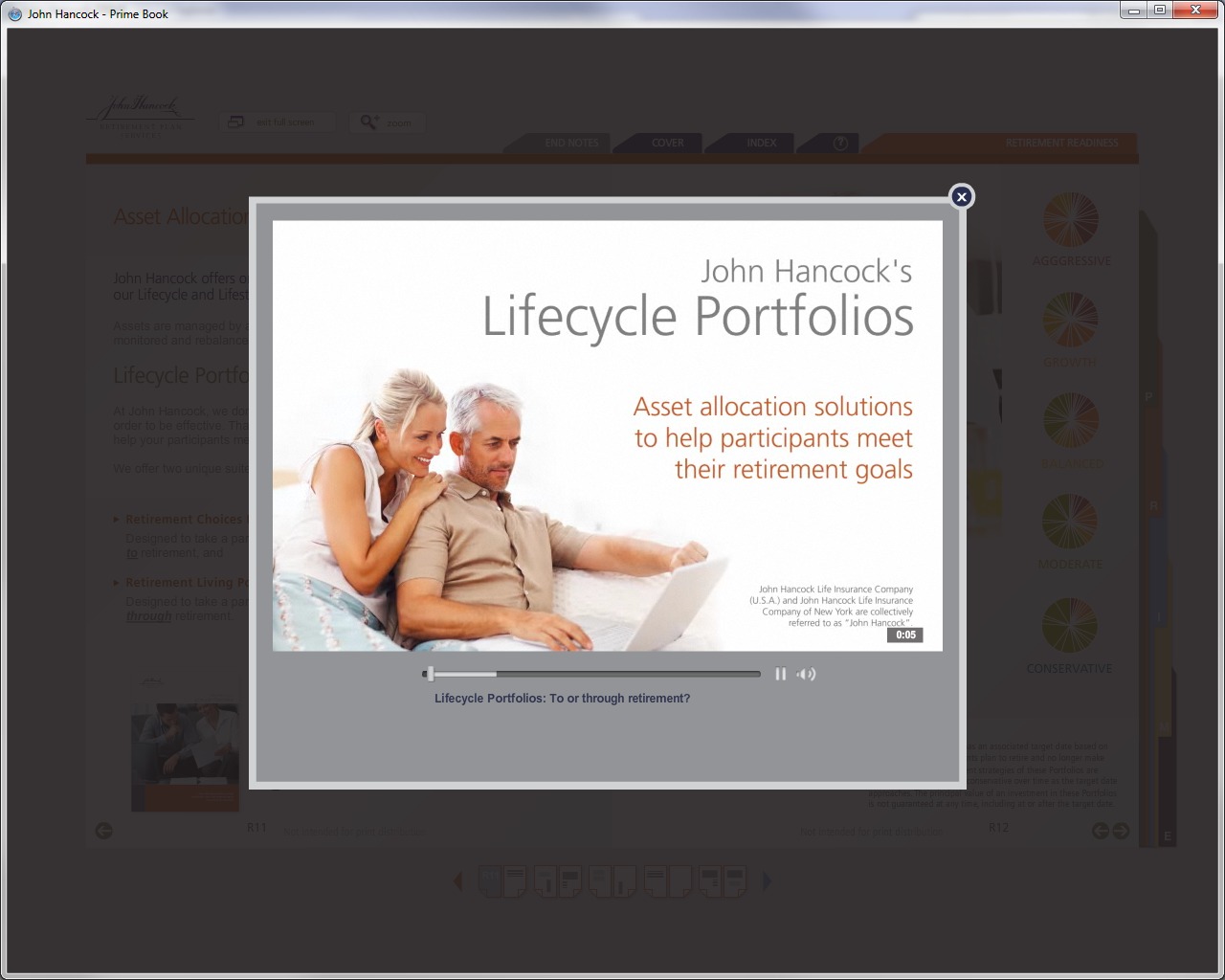Viewport: 1225px width, 980px height.
Task: Select the Growth portfolio pie chart
Action: pos(1070,320)
